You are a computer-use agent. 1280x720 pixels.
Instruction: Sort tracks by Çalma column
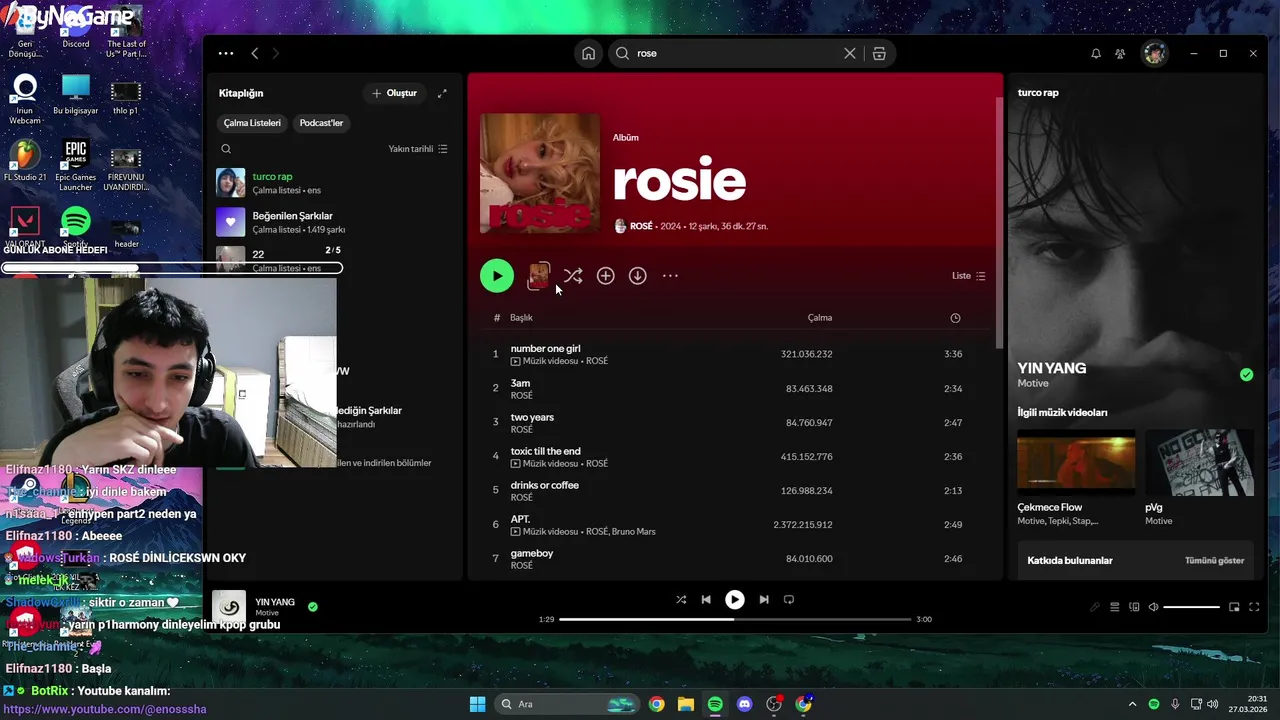(x=820, y=318)
